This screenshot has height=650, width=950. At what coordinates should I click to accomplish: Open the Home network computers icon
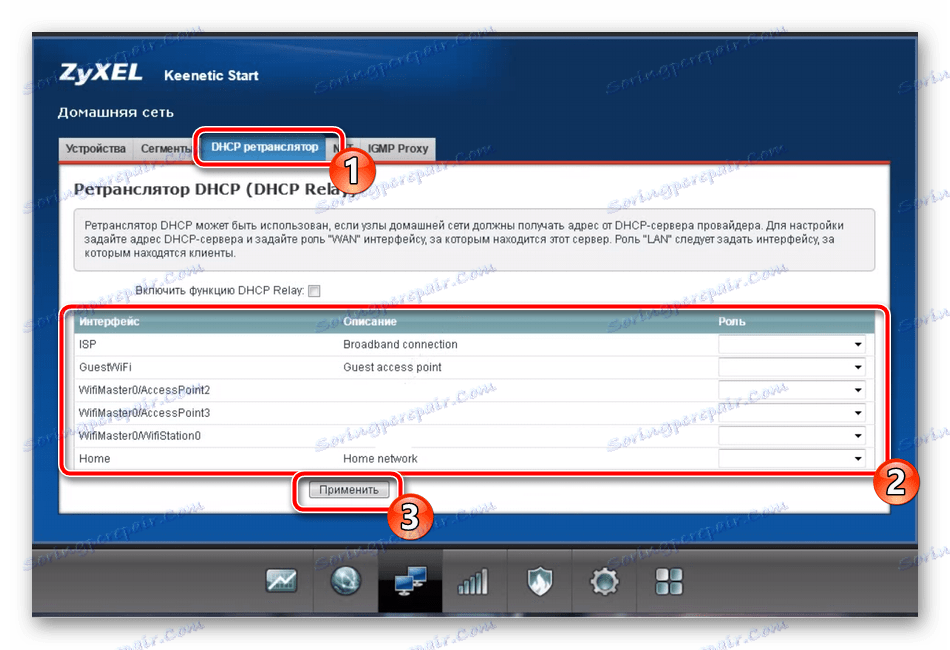(410, 581)
